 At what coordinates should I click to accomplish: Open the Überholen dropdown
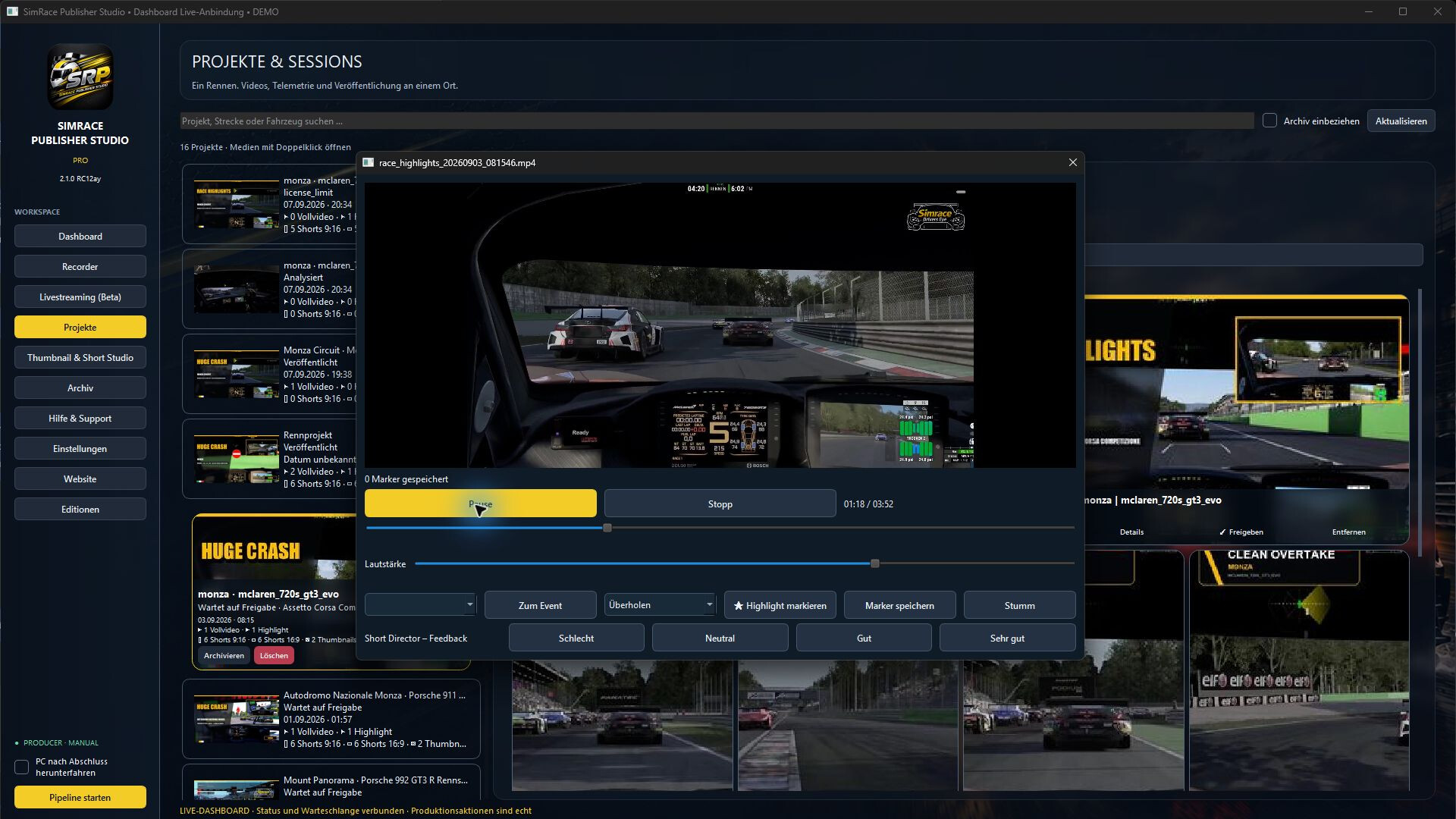coord(660,604)
